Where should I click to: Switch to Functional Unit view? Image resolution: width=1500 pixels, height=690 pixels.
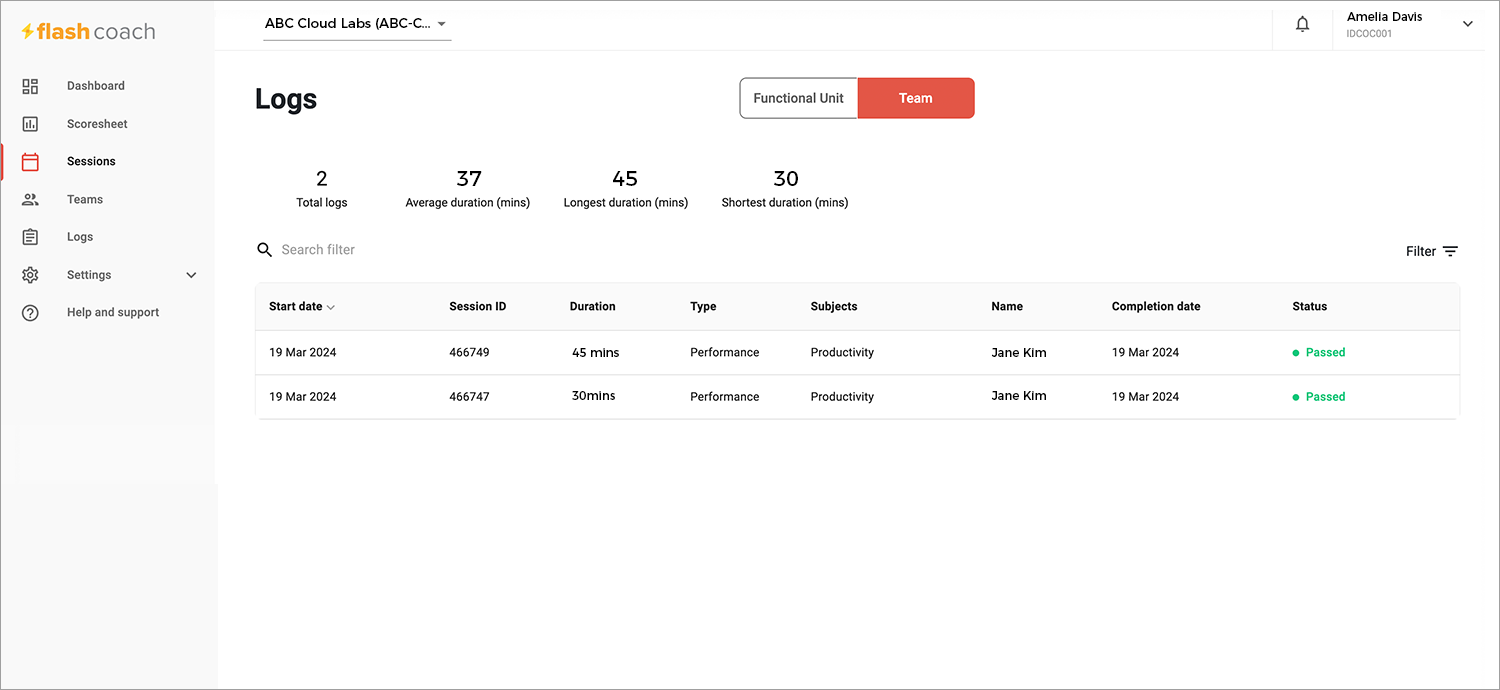pos(799,98)
